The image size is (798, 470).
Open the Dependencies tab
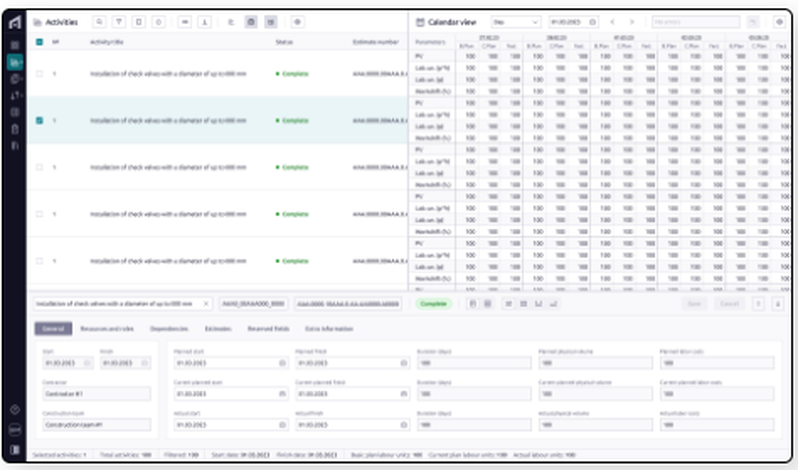[x=169, y=328]
